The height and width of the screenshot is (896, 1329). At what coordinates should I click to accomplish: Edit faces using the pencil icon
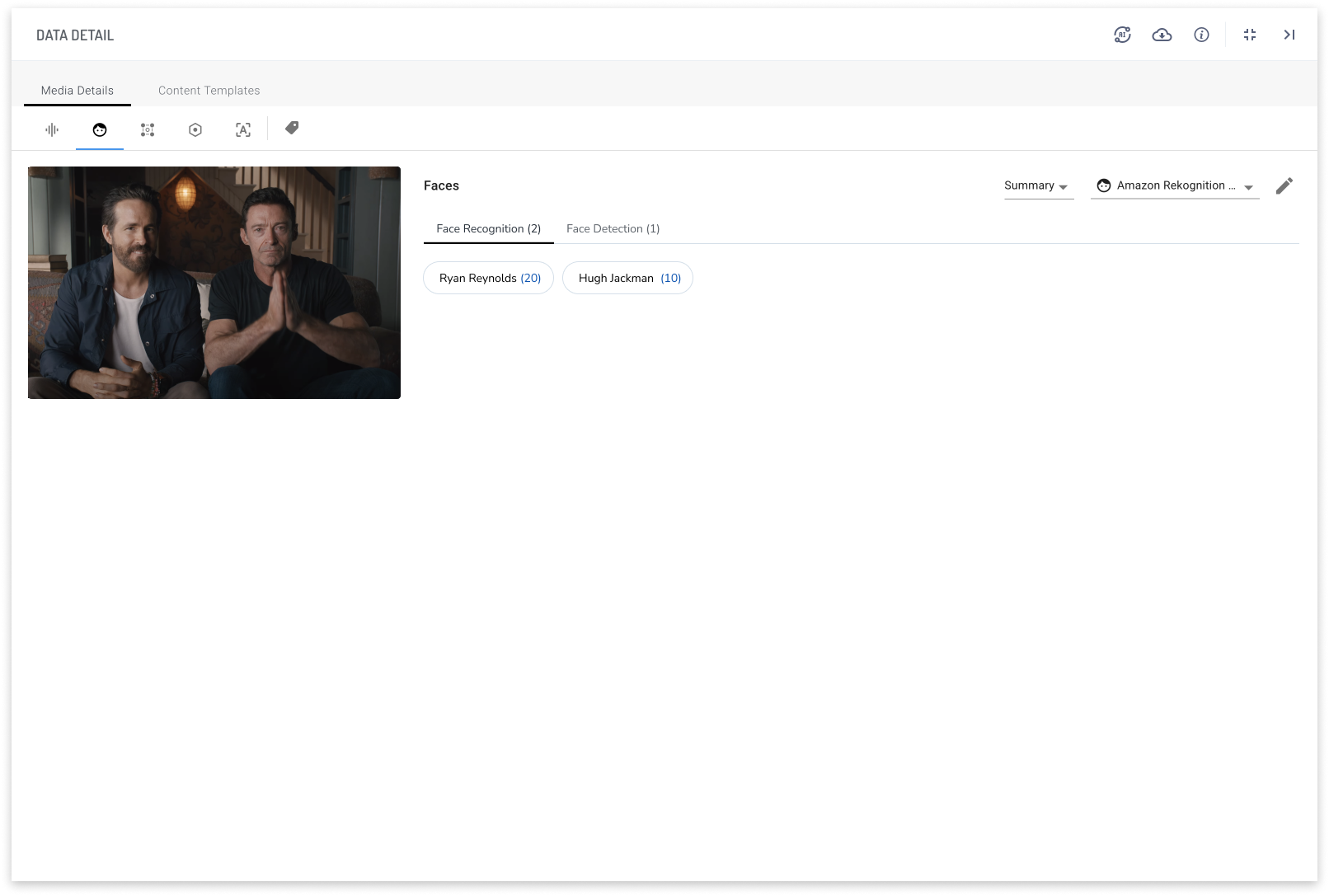[1284, 186]
